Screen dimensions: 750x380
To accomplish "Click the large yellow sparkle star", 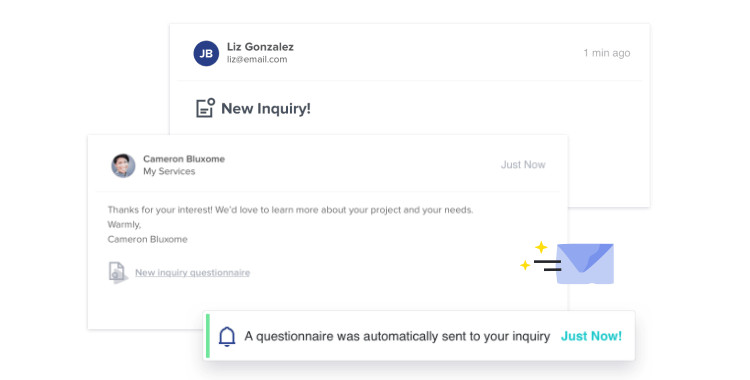I will (541, 247).
